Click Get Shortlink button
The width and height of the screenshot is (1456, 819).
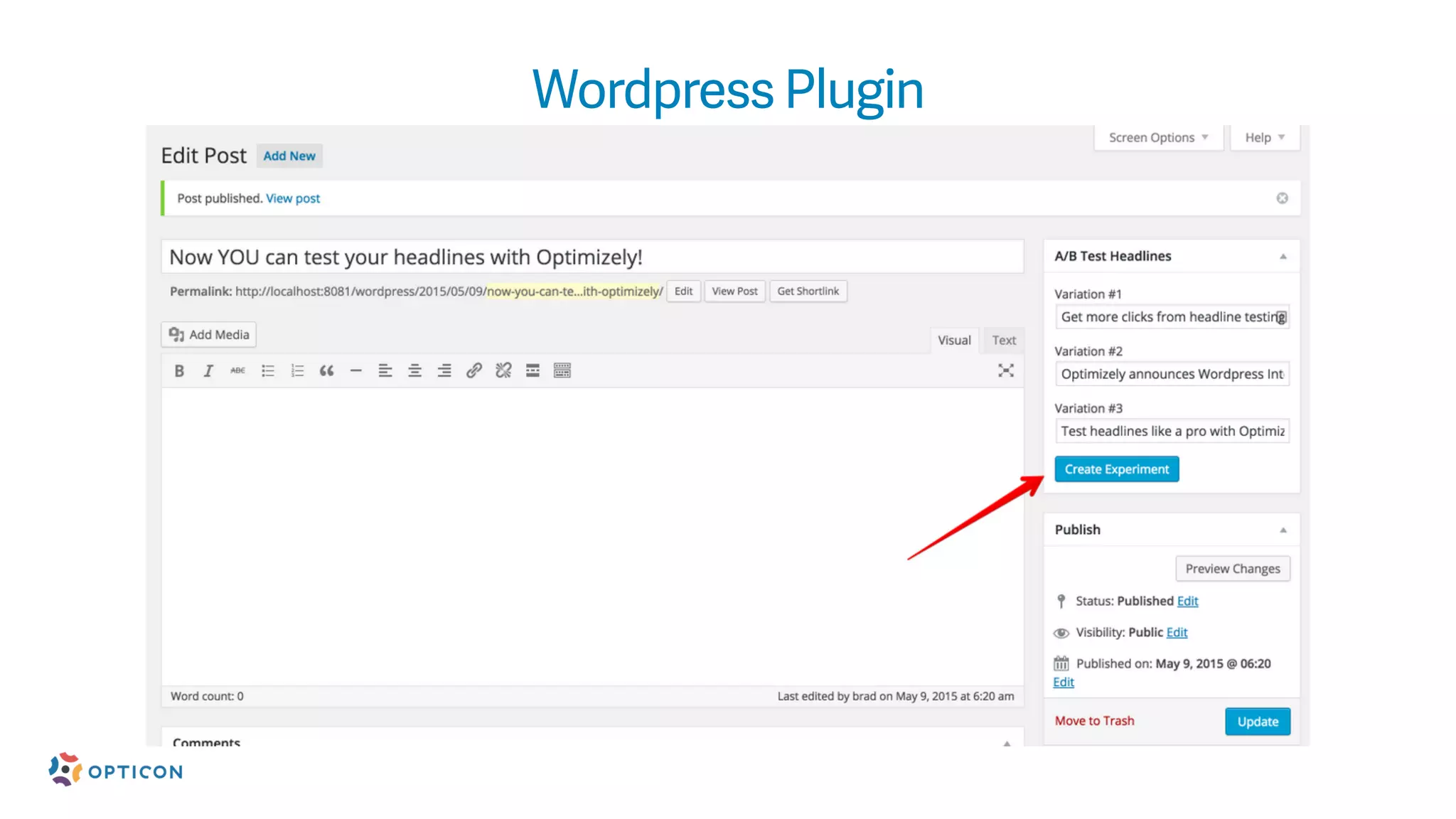point(808,291)
